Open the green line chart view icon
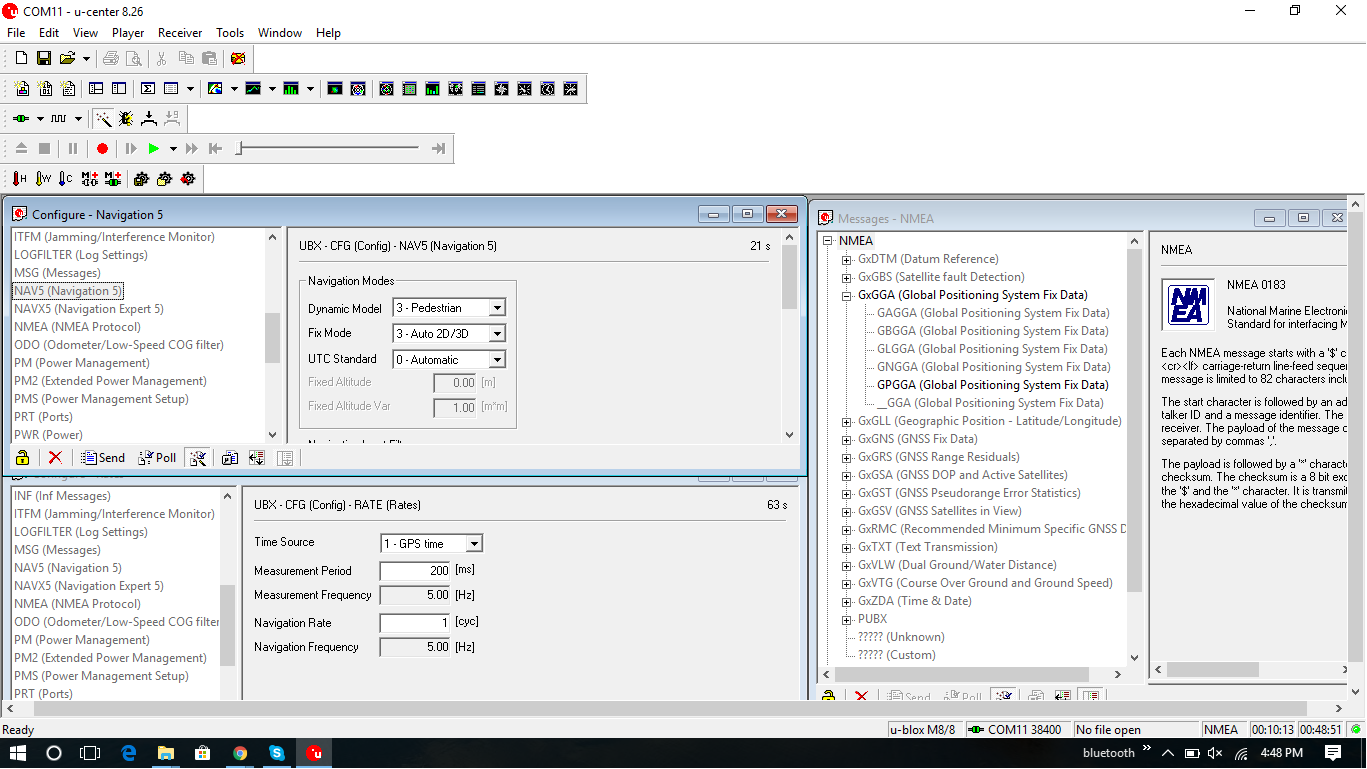 click(x=253, y=88)
